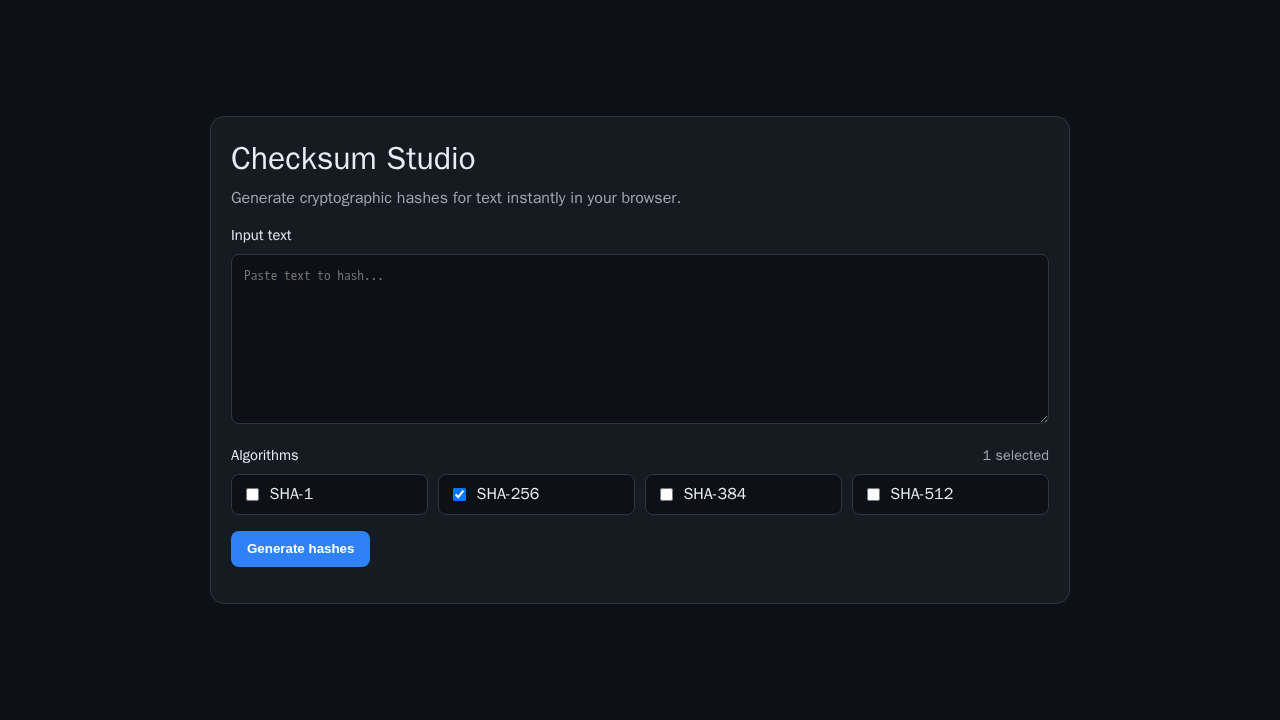Click the textarea resize handle
This screenshot has width=1280, height=720.
[1043, 417]
